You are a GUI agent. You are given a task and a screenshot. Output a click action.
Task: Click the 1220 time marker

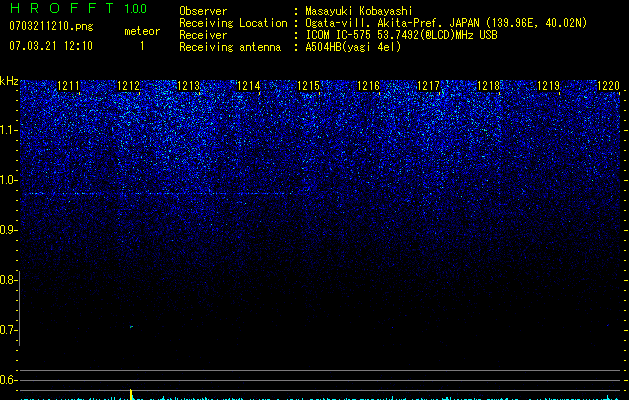click(x=609, y=86)
